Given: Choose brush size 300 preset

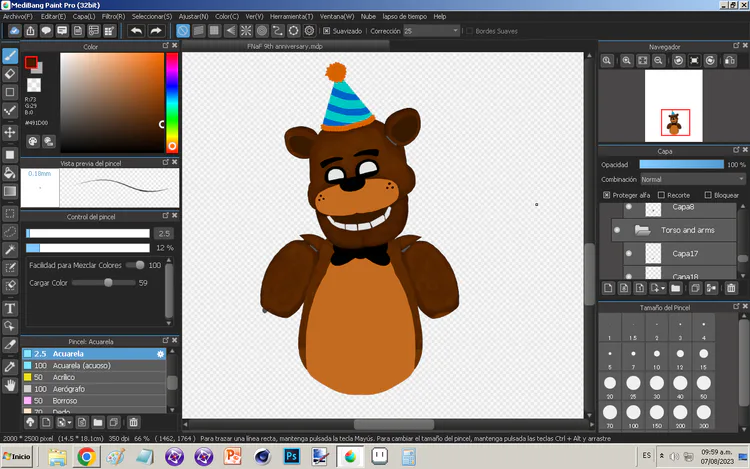Looking at the screenshot, I should pyautogui.click(x=704, y=415).
